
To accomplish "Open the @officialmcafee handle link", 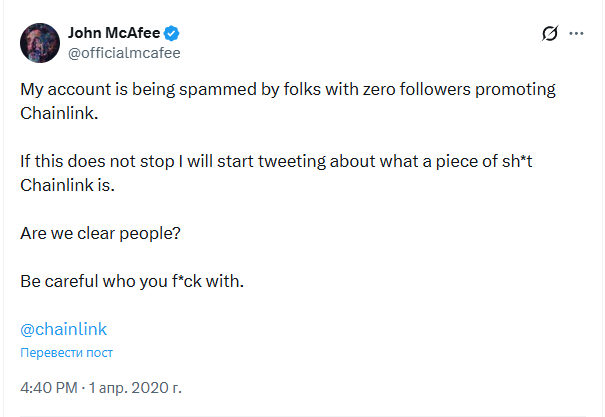I will 123,51.
